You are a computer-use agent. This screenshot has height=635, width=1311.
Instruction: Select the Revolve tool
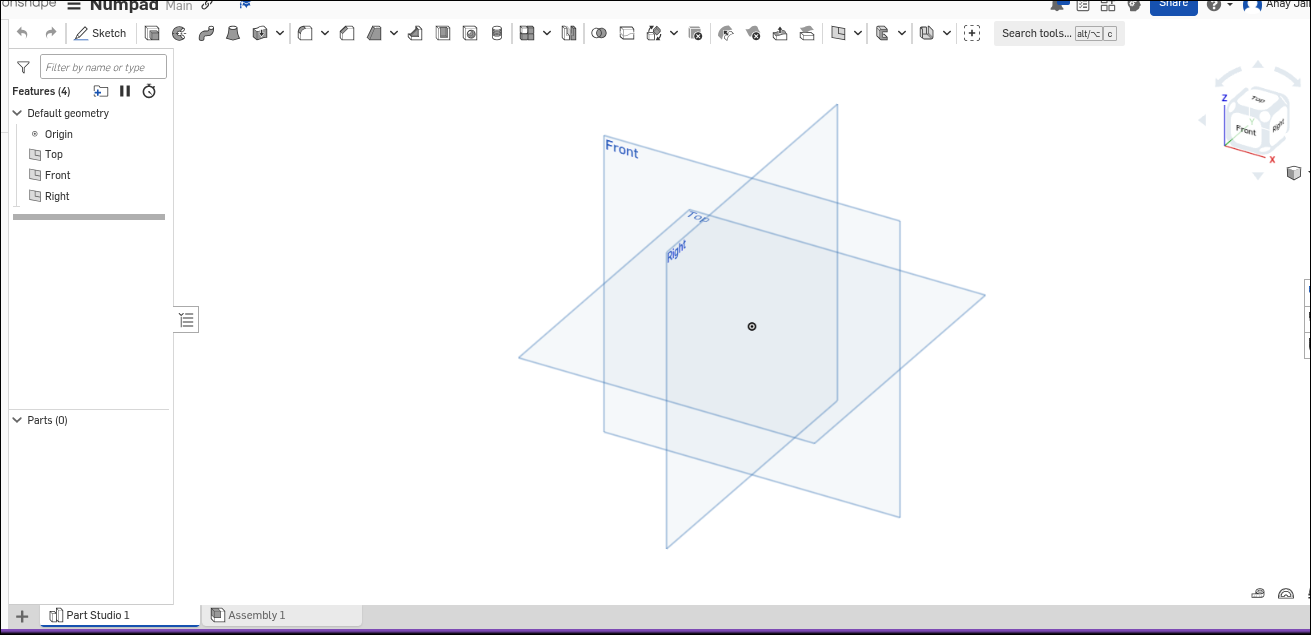pyautogui.click(x=180, y=33)
